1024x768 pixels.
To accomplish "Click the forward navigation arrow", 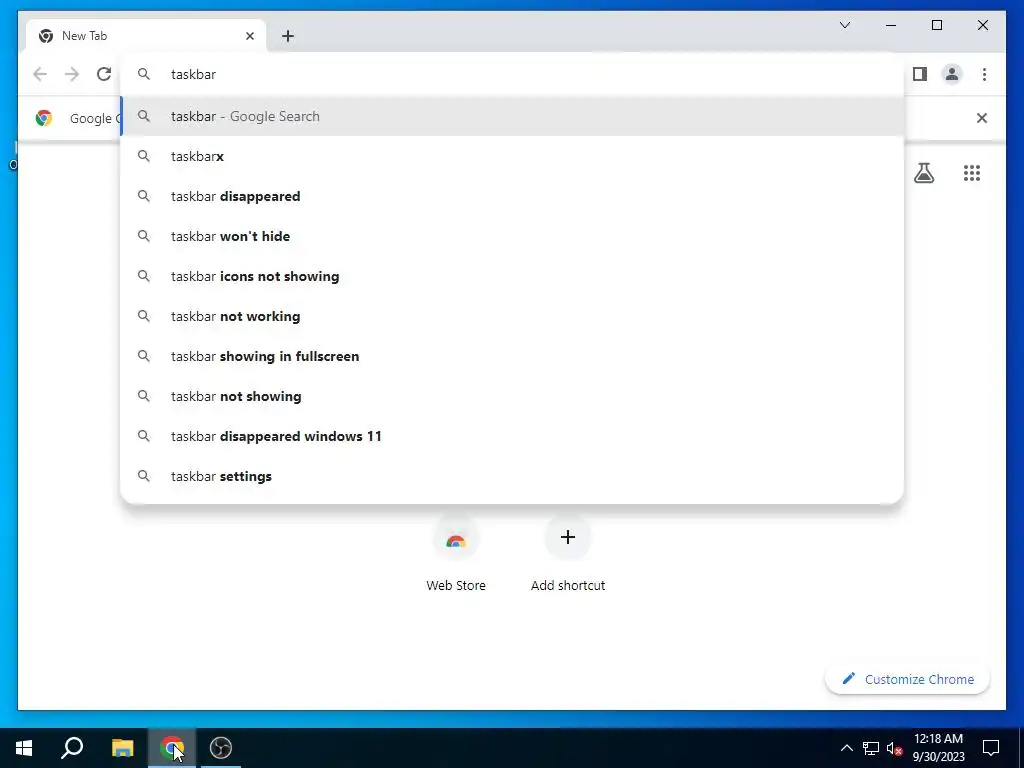I will (x=72, y=74).
